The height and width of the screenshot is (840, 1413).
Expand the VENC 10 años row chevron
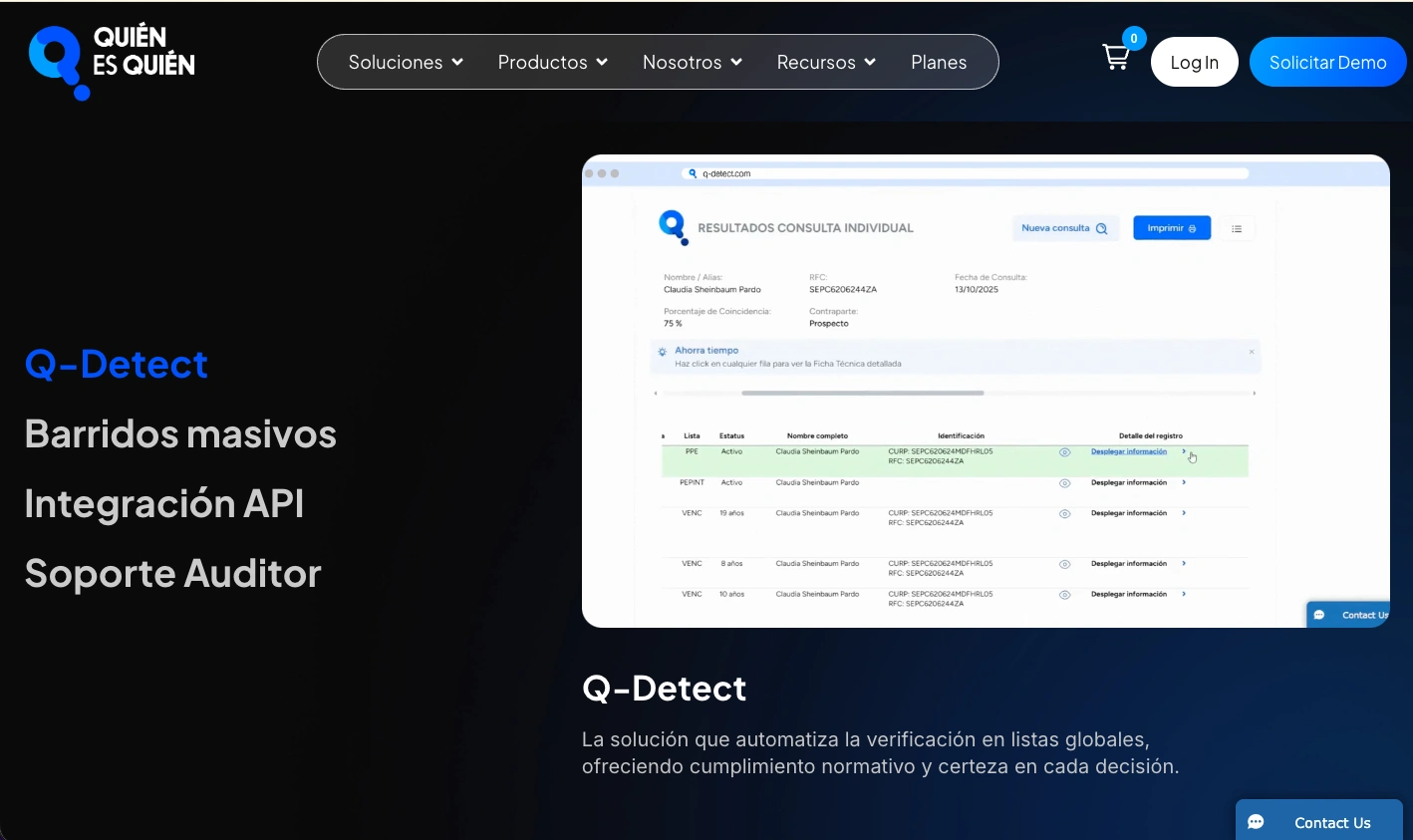(x=1184, y=594)
